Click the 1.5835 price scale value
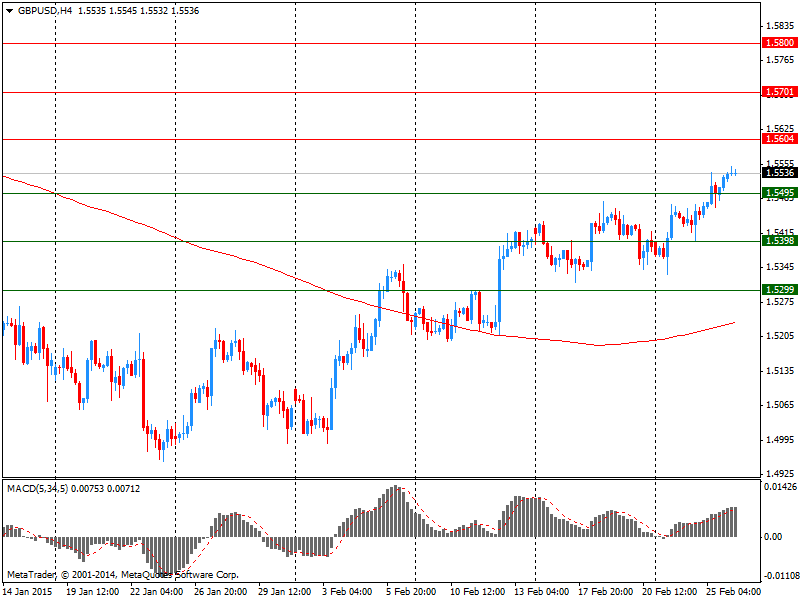The height and width of the screenshot is (600, 800). click(781, 26)
